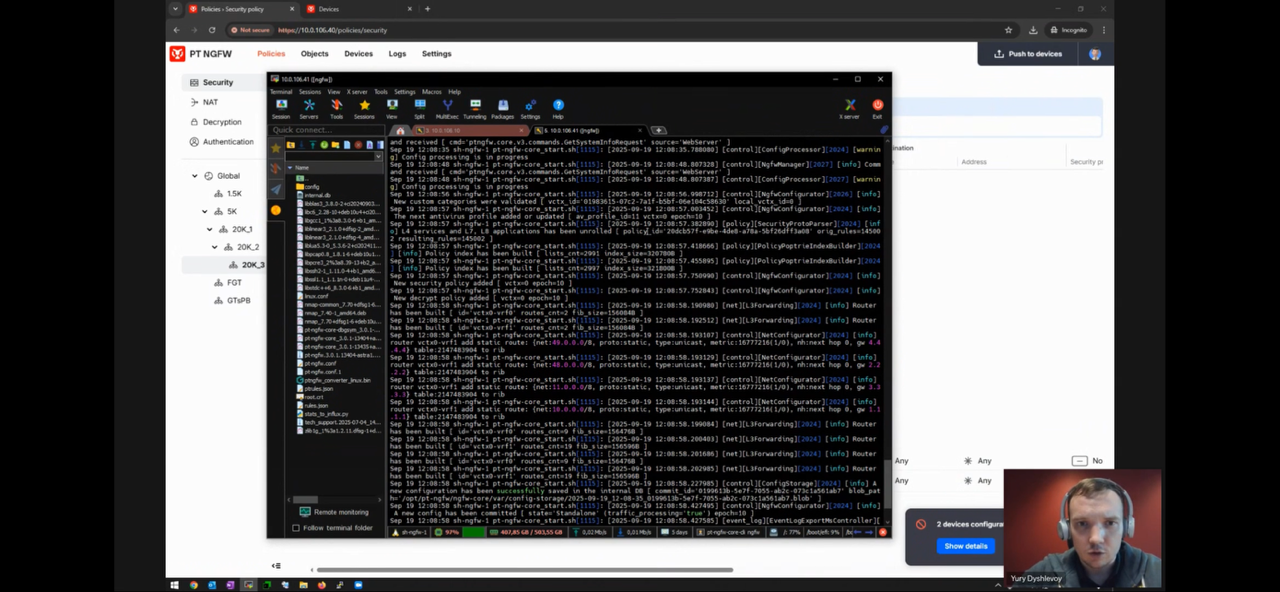1280x592 pixels.
Task: Select the NAT policy section
Action: (x=210, y=102)
